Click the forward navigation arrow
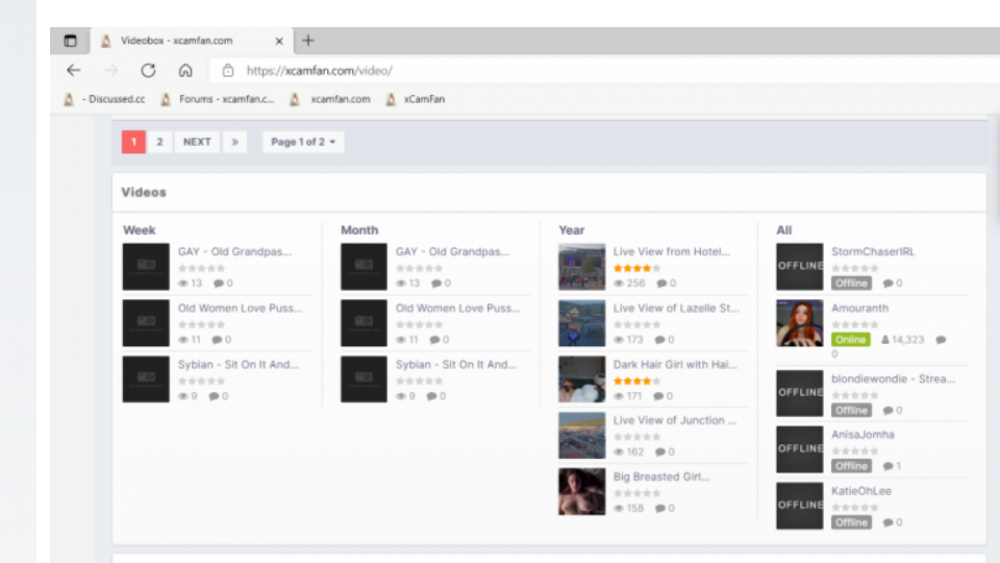This screenshot has width=1000, height=563. pos(111,70)
